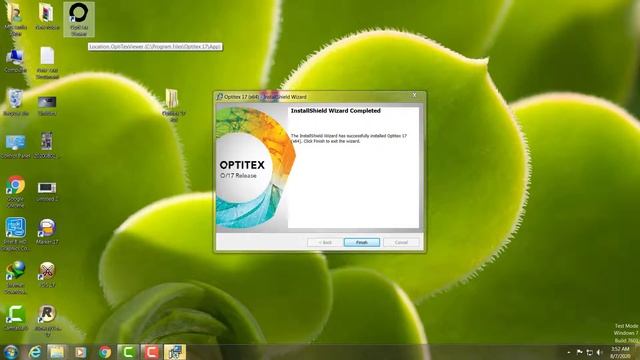Open the OptiTex Viewer desktop shortcut
Viewport: 640px width, 360px height.
(x=79, y=19)
